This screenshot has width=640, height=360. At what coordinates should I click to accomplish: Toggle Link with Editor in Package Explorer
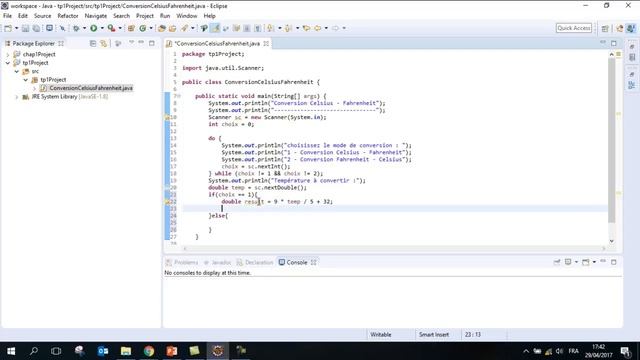click(103, 43)
